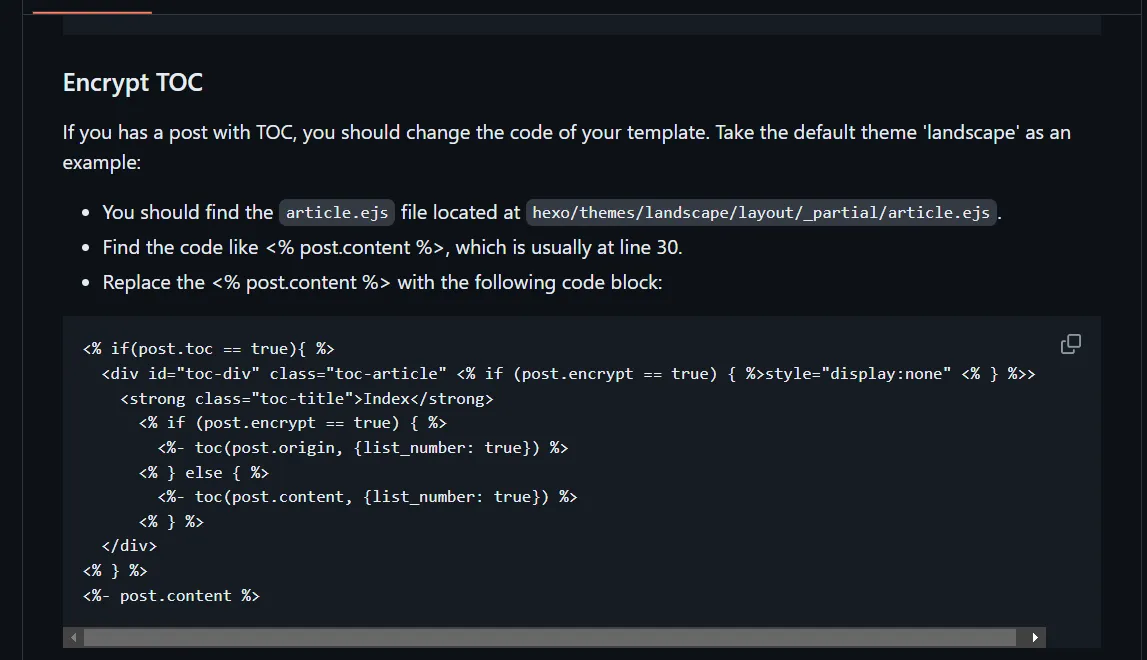Click the "if(post.toc == true)" code line

coord(208,349)
